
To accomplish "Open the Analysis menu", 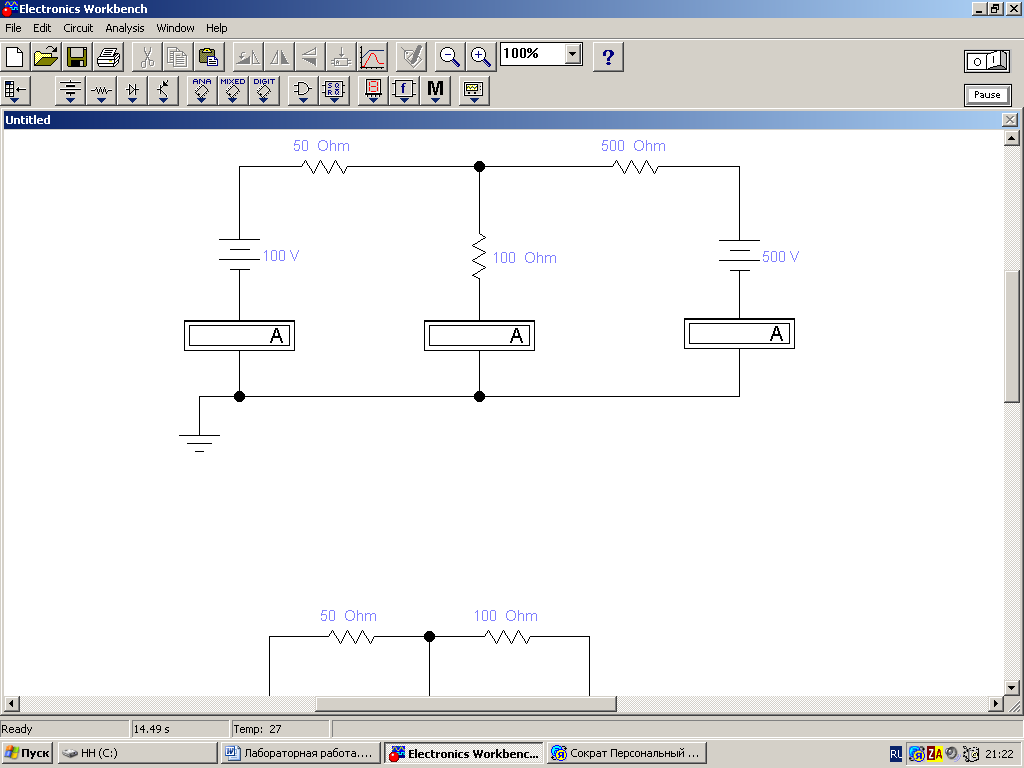I will [x=125, y=28].
